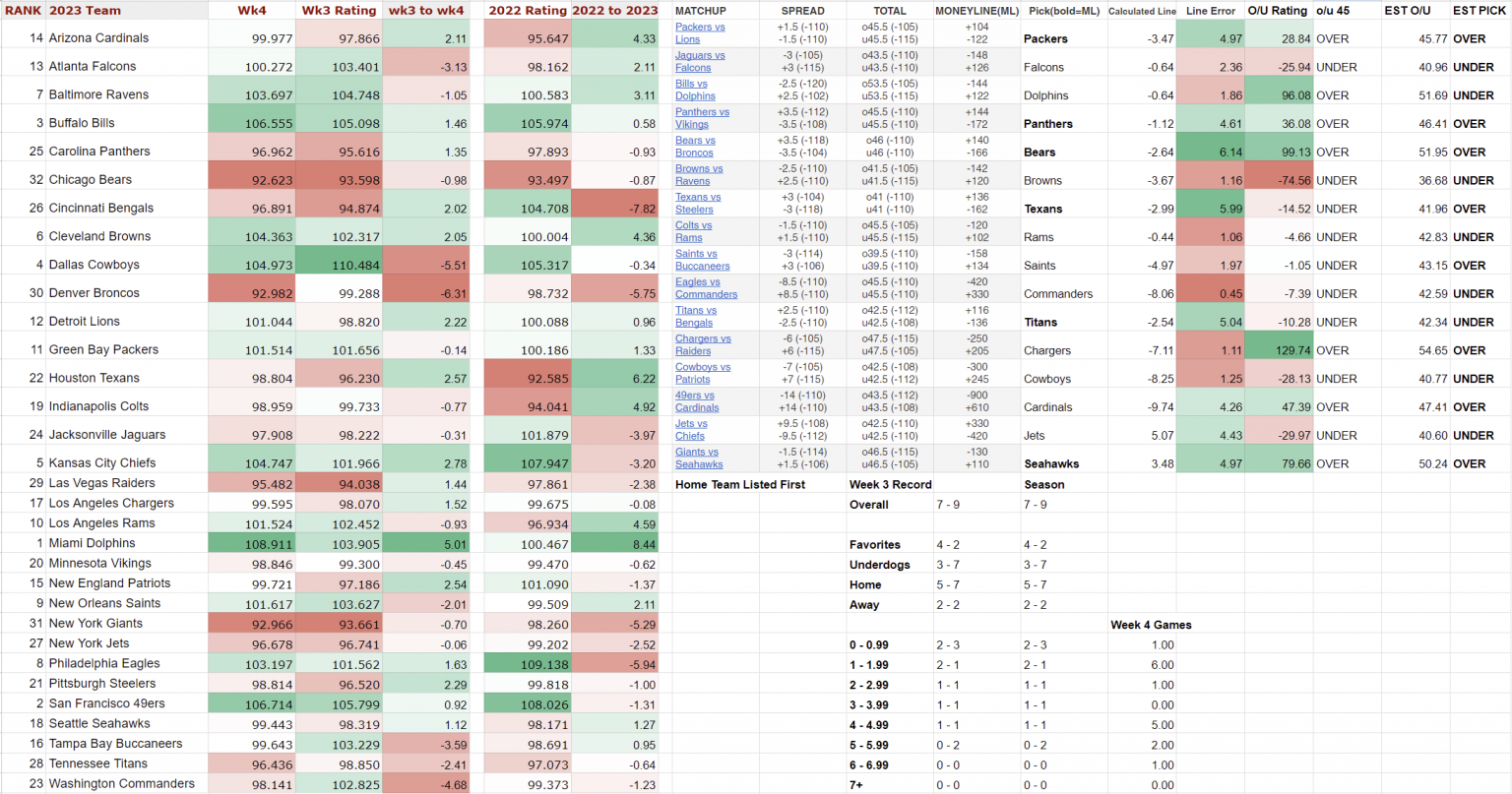Click the Wk4 column header
The height and width of the screenshot is (794, 1512).
click(x=252, y=10)
